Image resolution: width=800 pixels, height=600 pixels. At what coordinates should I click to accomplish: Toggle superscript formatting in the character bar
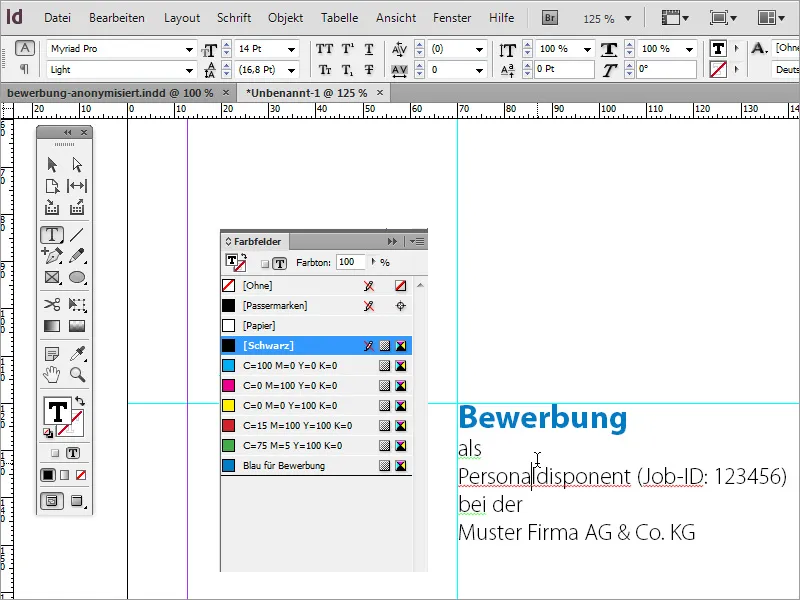(x=347, y=48)
